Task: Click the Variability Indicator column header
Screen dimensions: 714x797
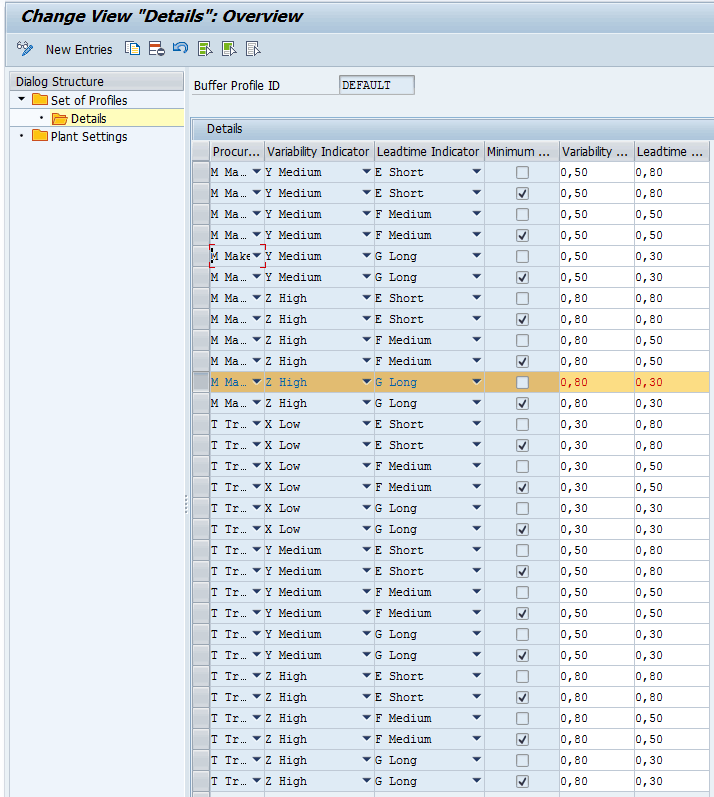Action: click(x=318, y=152)
